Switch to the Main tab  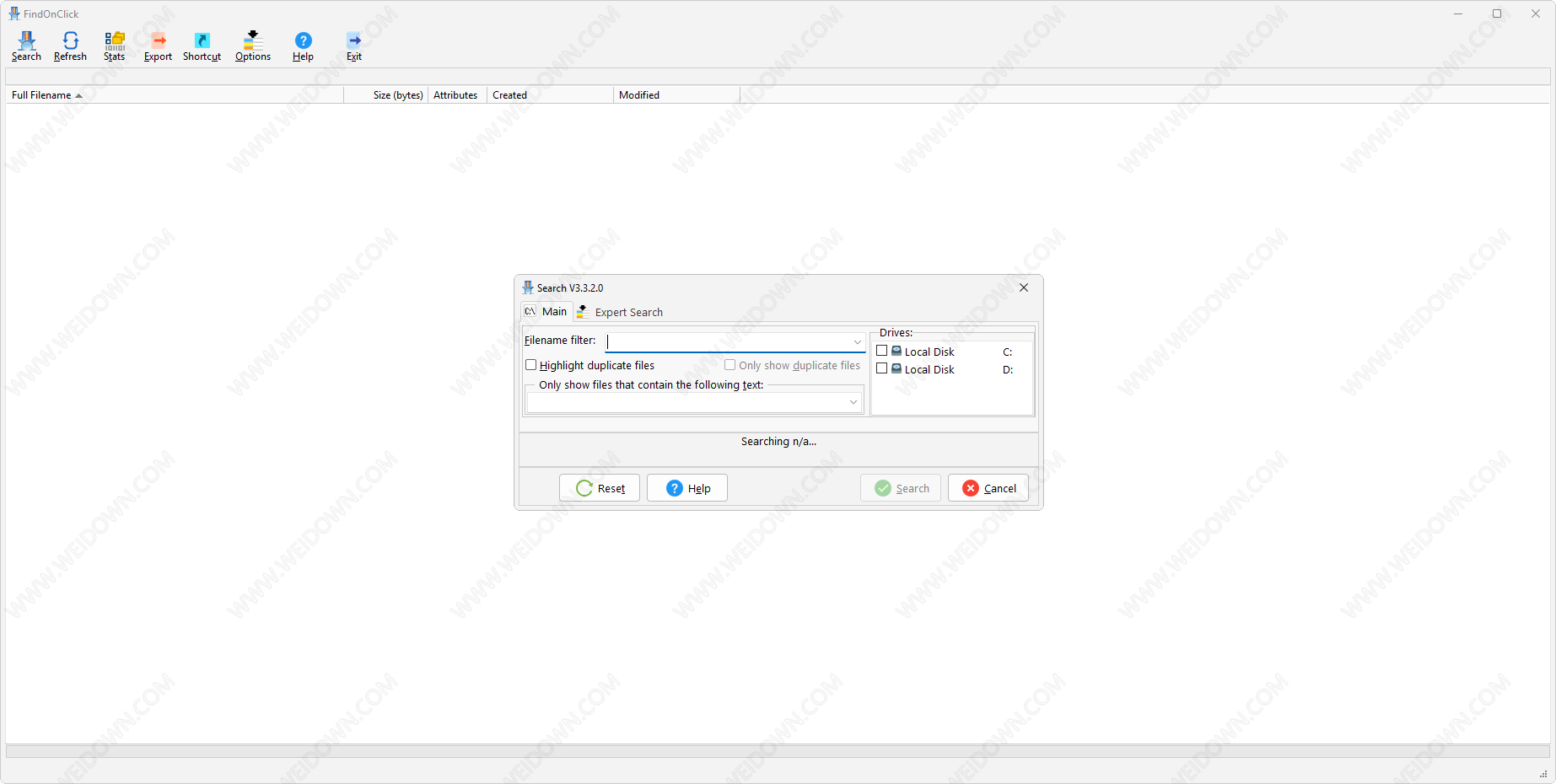(546, 311)
